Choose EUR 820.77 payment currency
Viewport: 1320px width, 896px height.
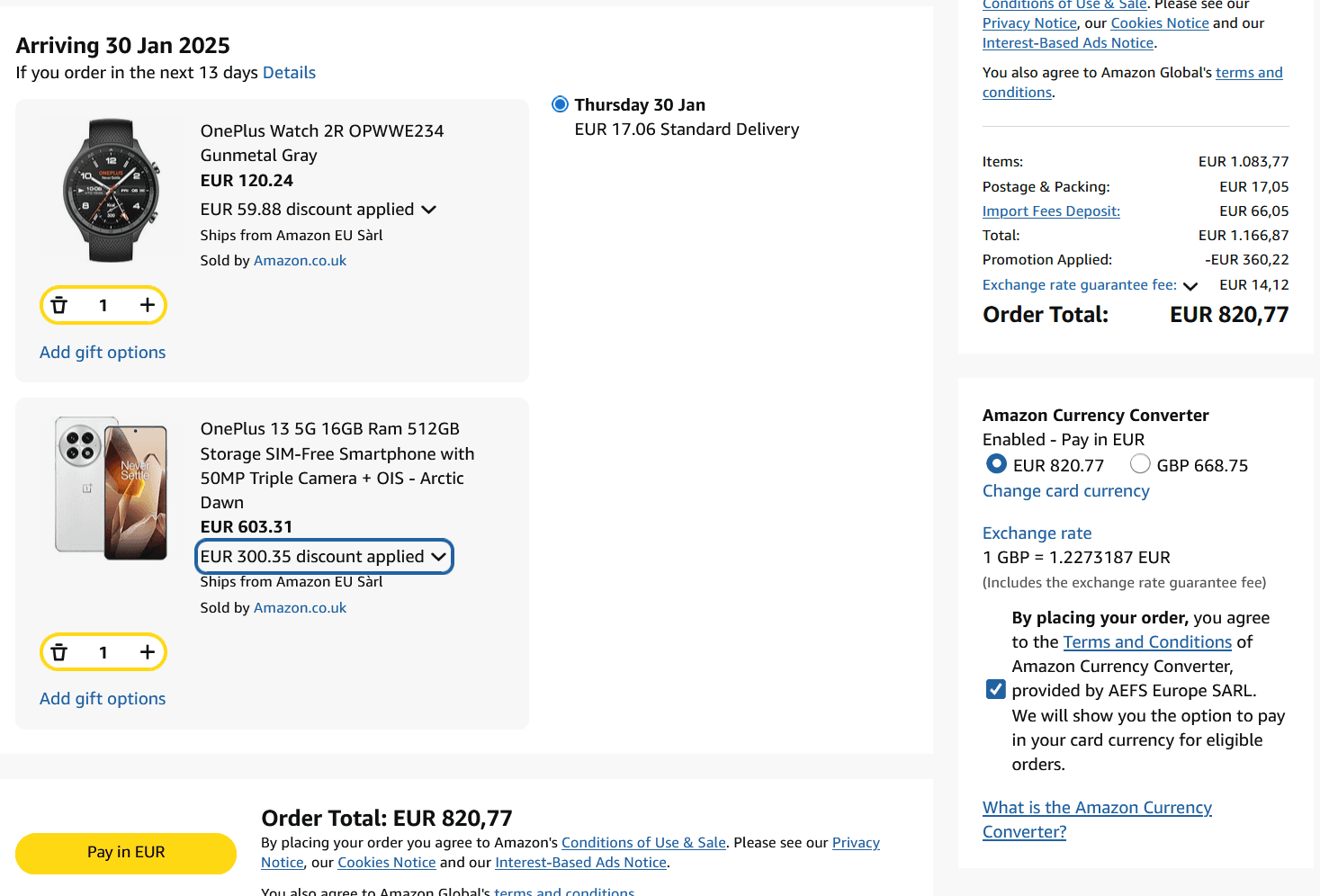click(x=996, y=464)
